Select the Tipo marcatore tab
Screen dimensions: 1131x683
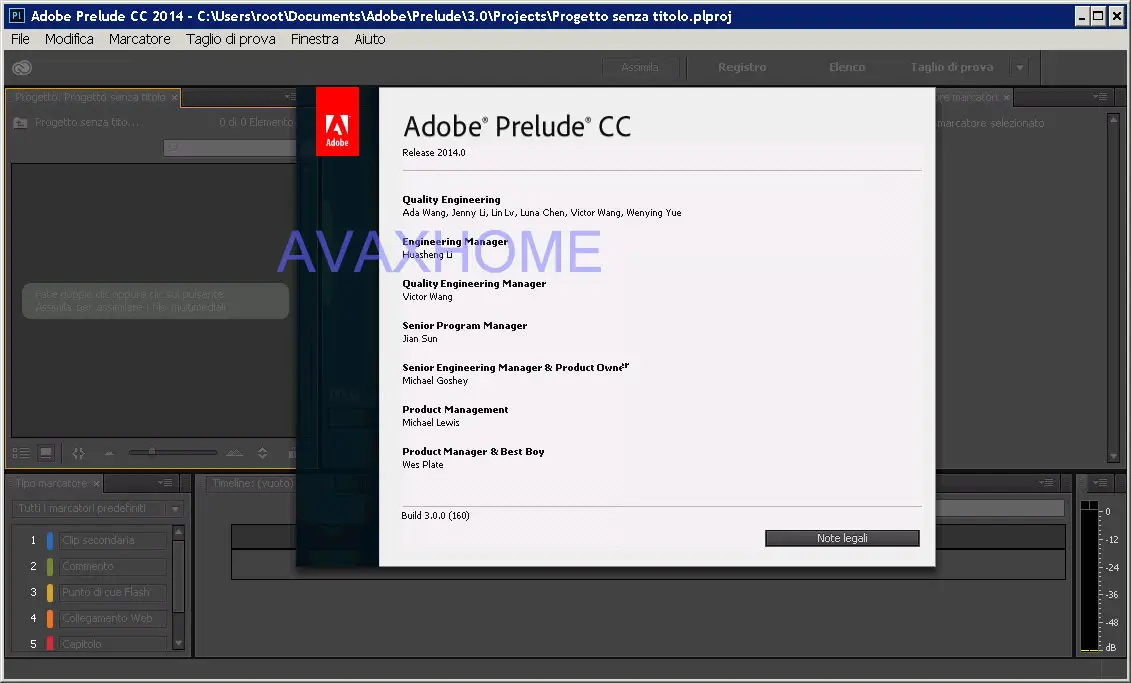pyautogui.click(x=50, y=483)
